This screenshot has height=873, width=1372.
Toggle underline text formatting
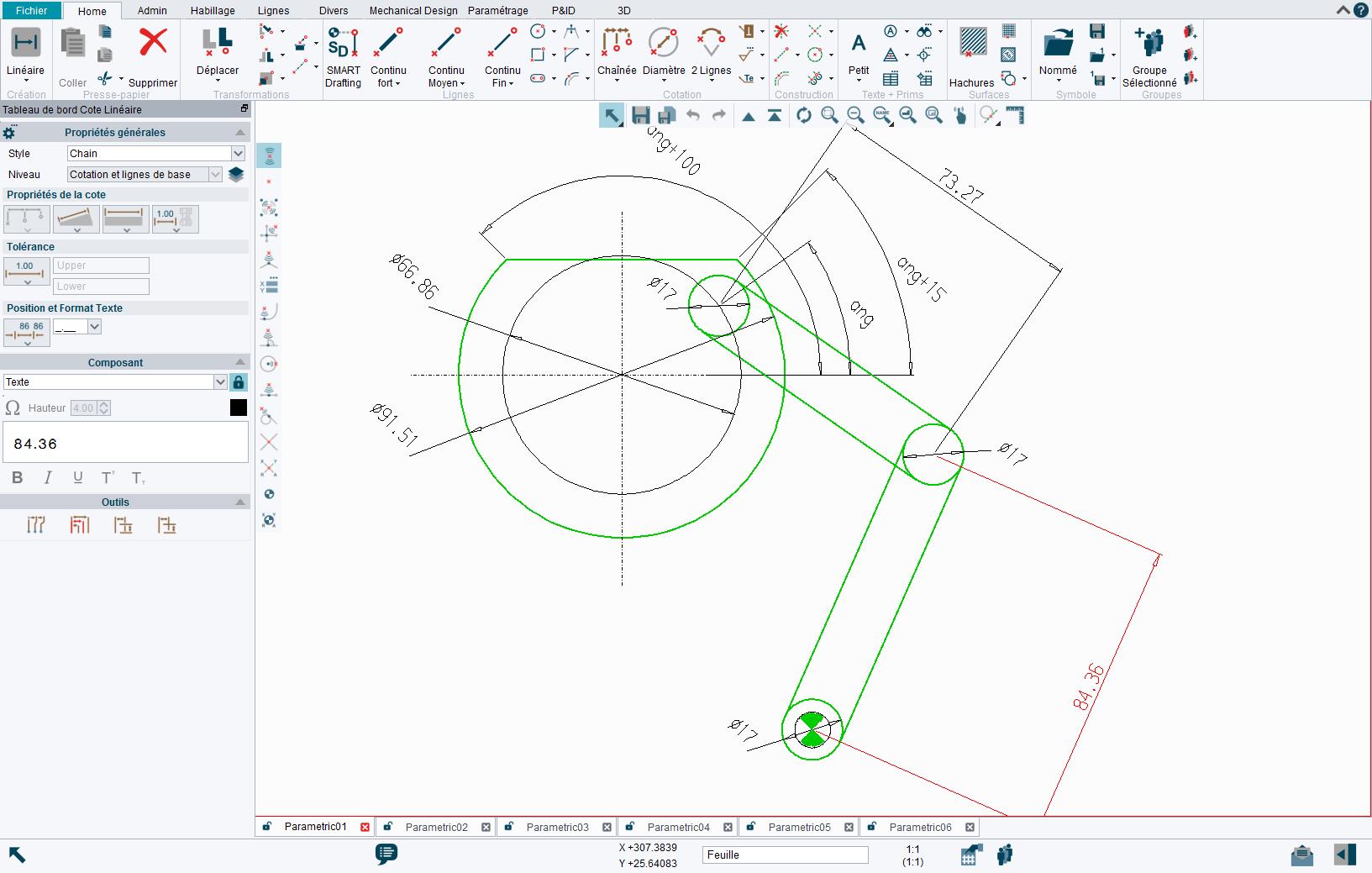[77, 478]
